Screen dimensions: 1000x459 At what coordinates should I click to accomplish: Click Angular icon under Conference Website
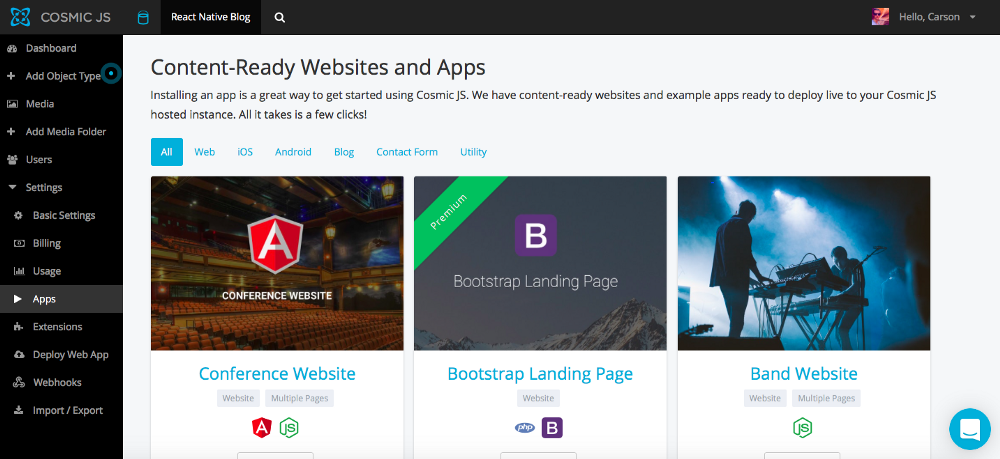click(261, 427)
